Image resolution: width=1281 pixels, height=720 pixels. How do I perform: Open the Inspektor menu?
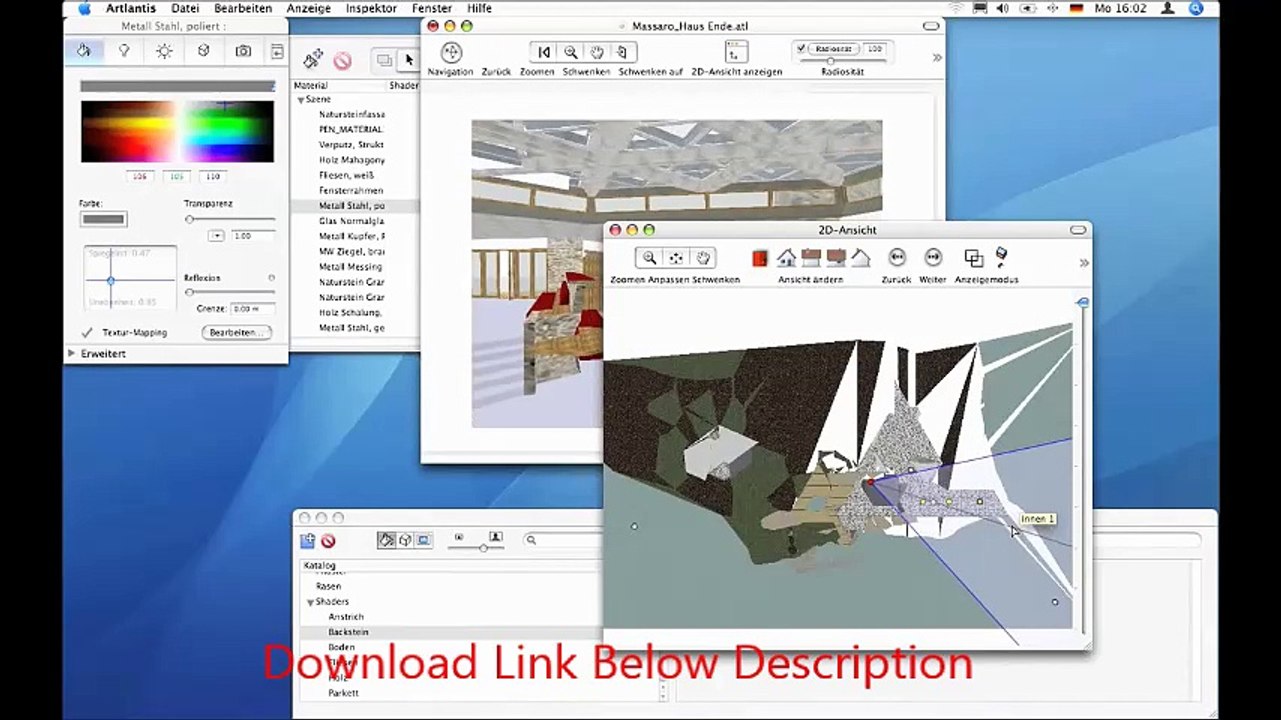371,8
